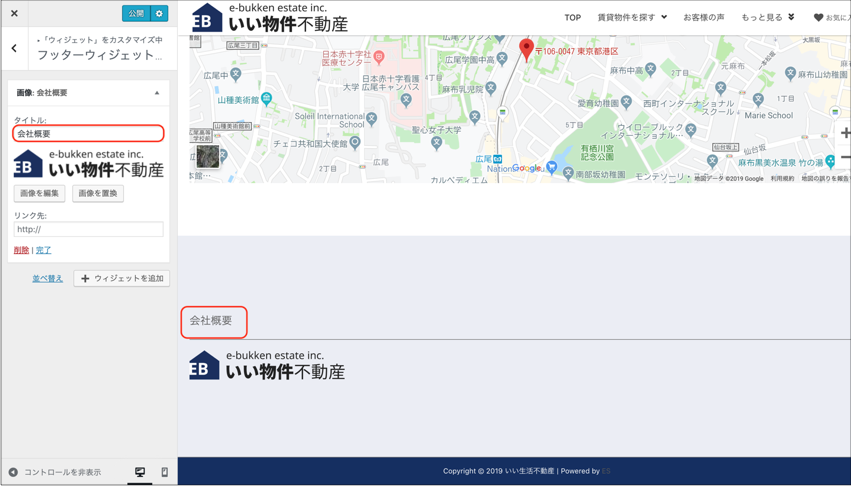Click the 画像を置換 button
851x486 pixels.
click(98, 193)
